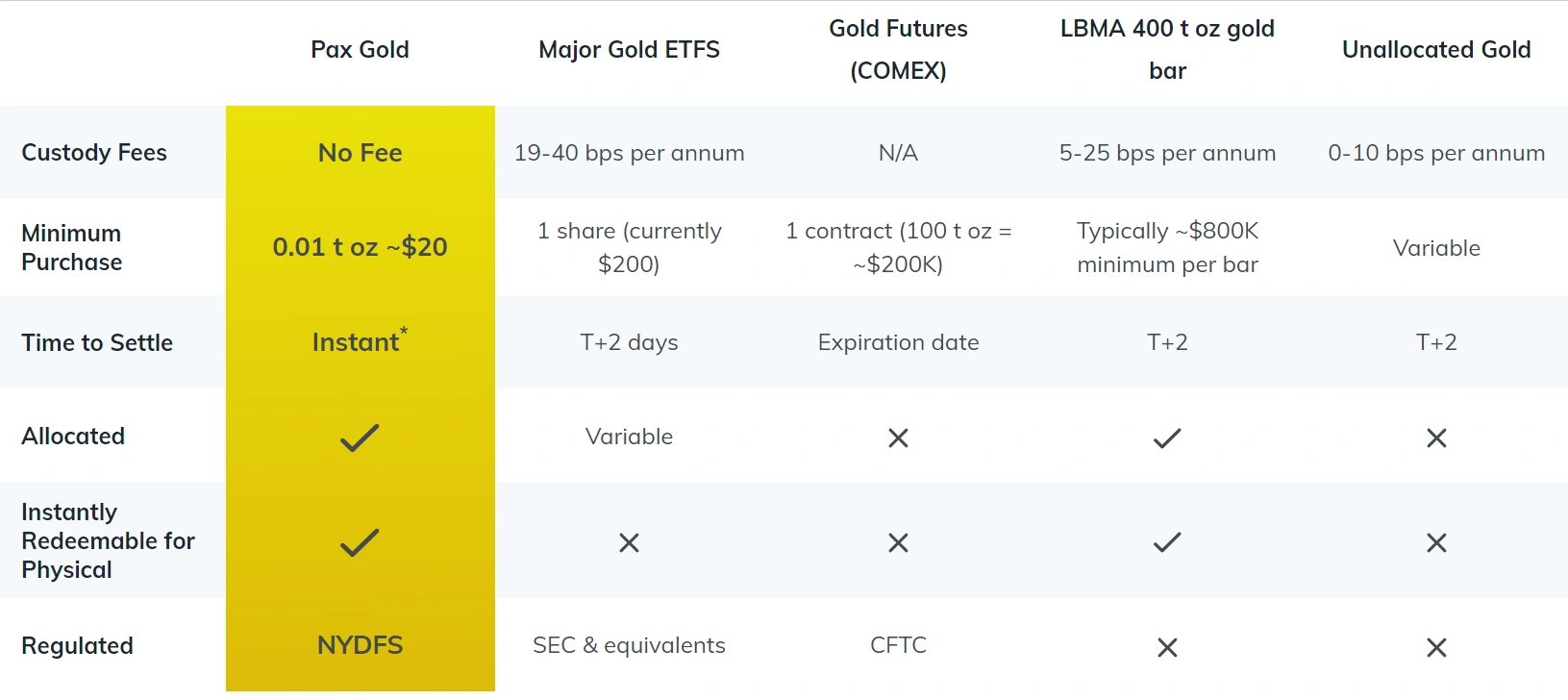1568x700 pixels.
Task: Click Unallocated Gold Allocated cross mark
Action: (x=1436, y=437)
